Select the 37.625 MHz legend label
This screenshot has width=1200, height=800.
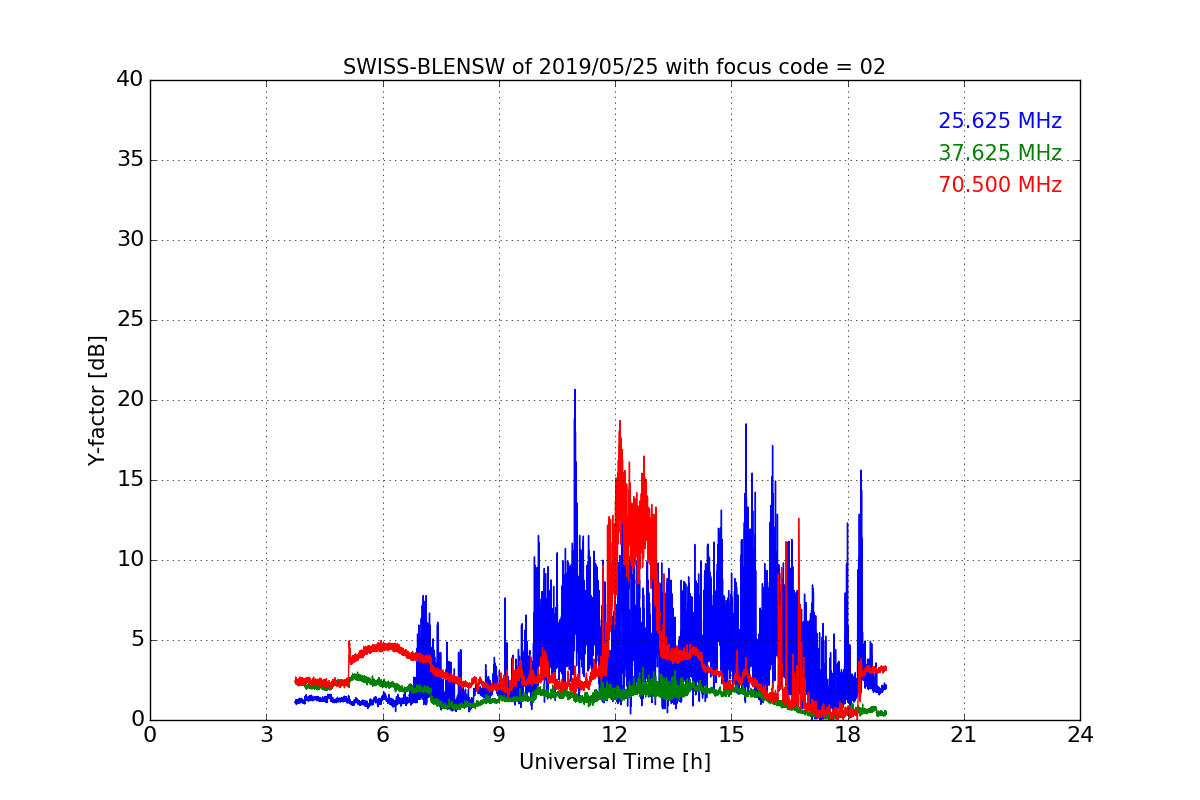tap(1000, 153)
